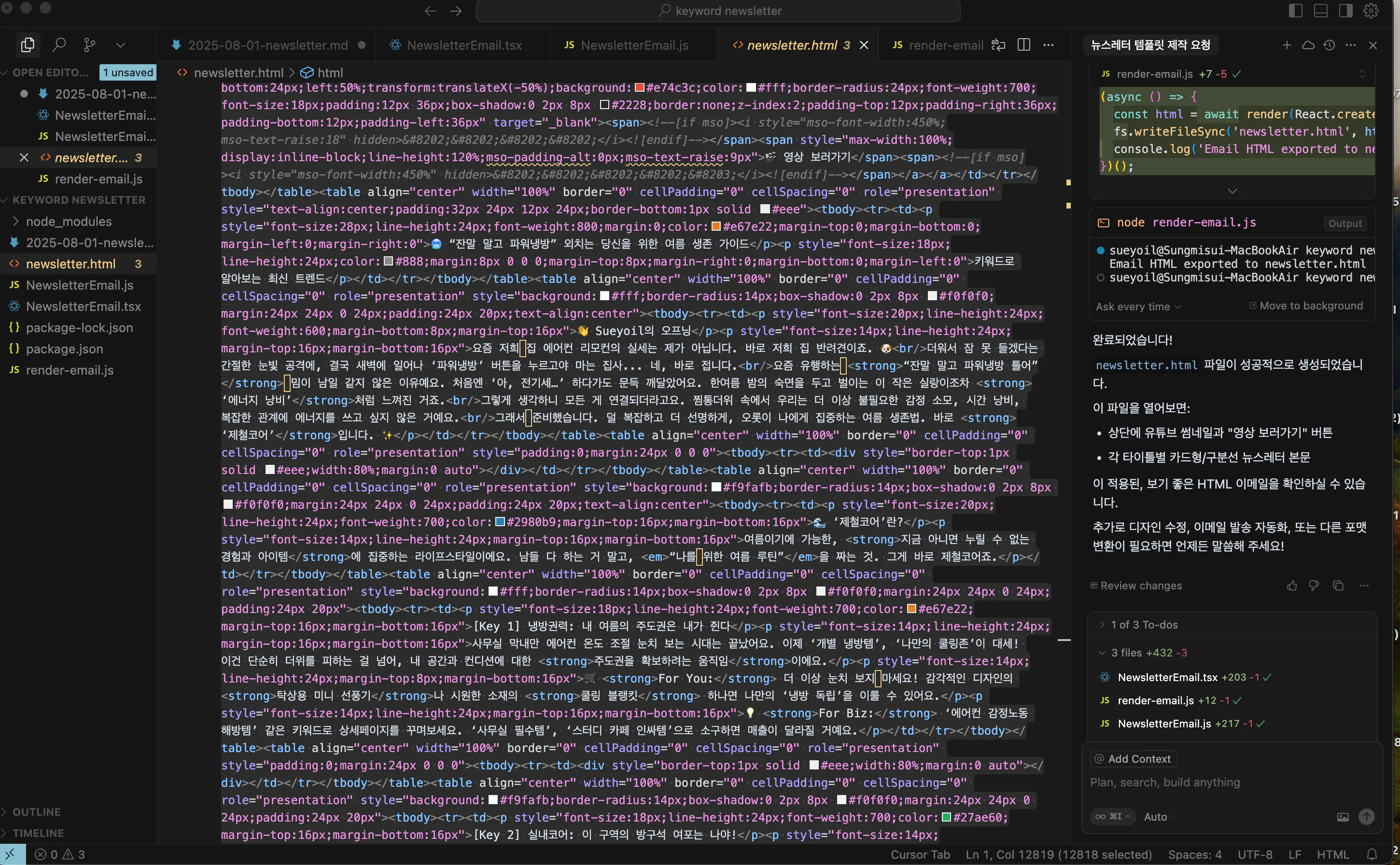1400x865 pixels.
Task: Open the Search view in the activity bar
Action: (59, 44)
